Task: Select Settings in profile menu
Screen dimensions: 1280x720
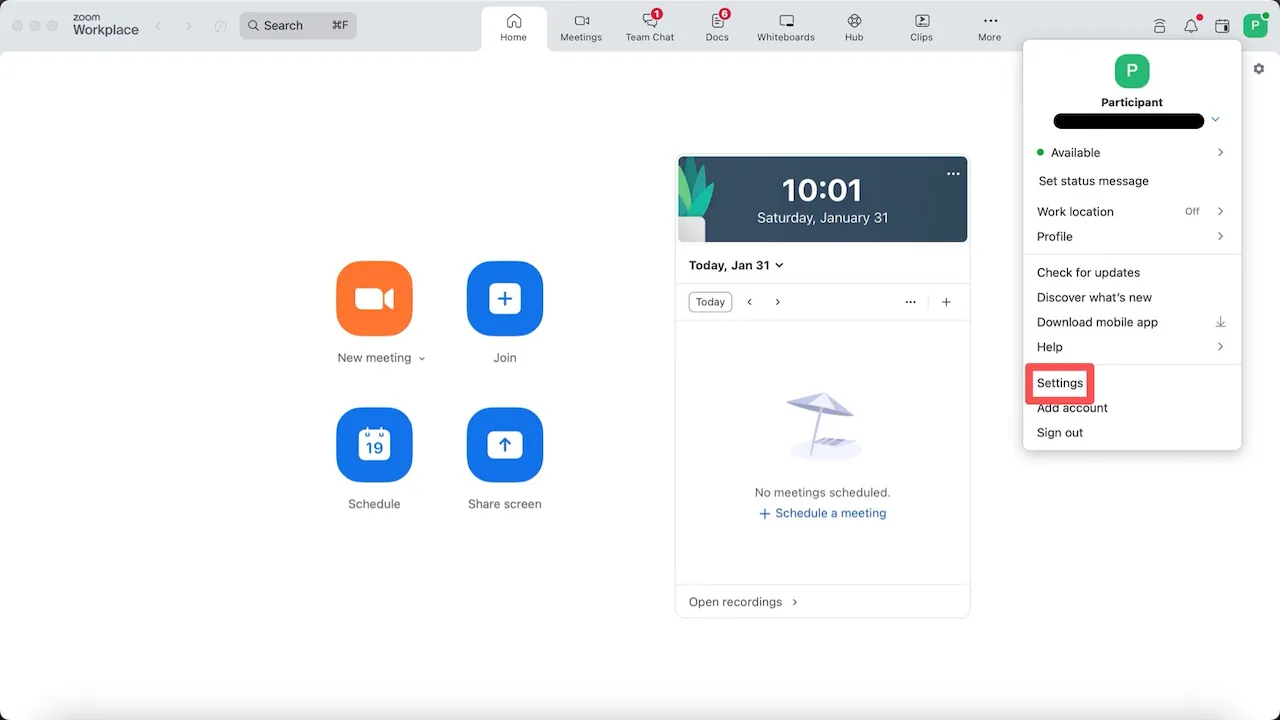Action: (1060, 383)
